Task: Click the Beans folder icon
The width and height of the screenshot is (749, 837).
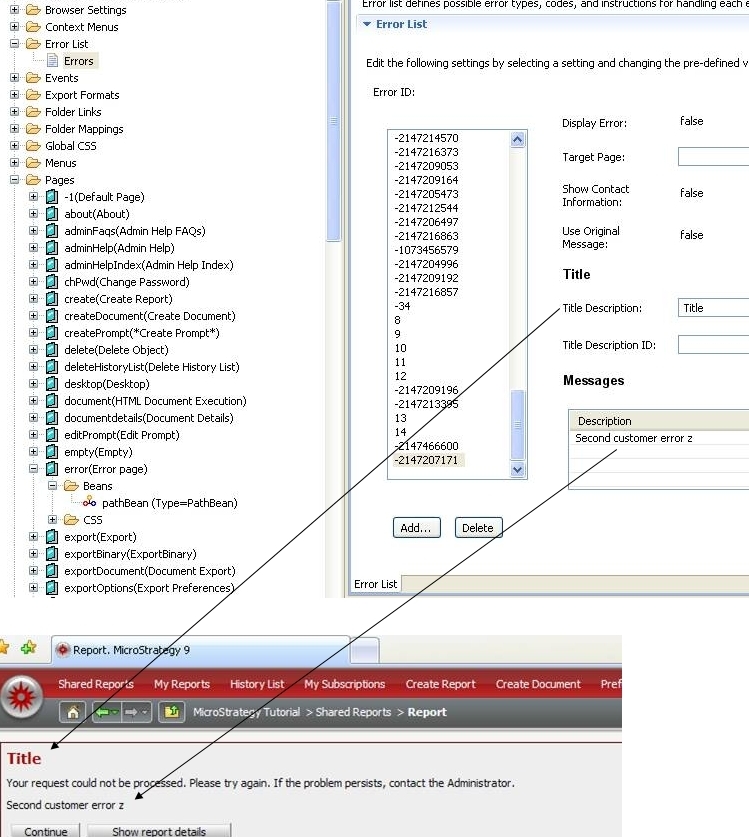Action: click(x=71, y=486)
